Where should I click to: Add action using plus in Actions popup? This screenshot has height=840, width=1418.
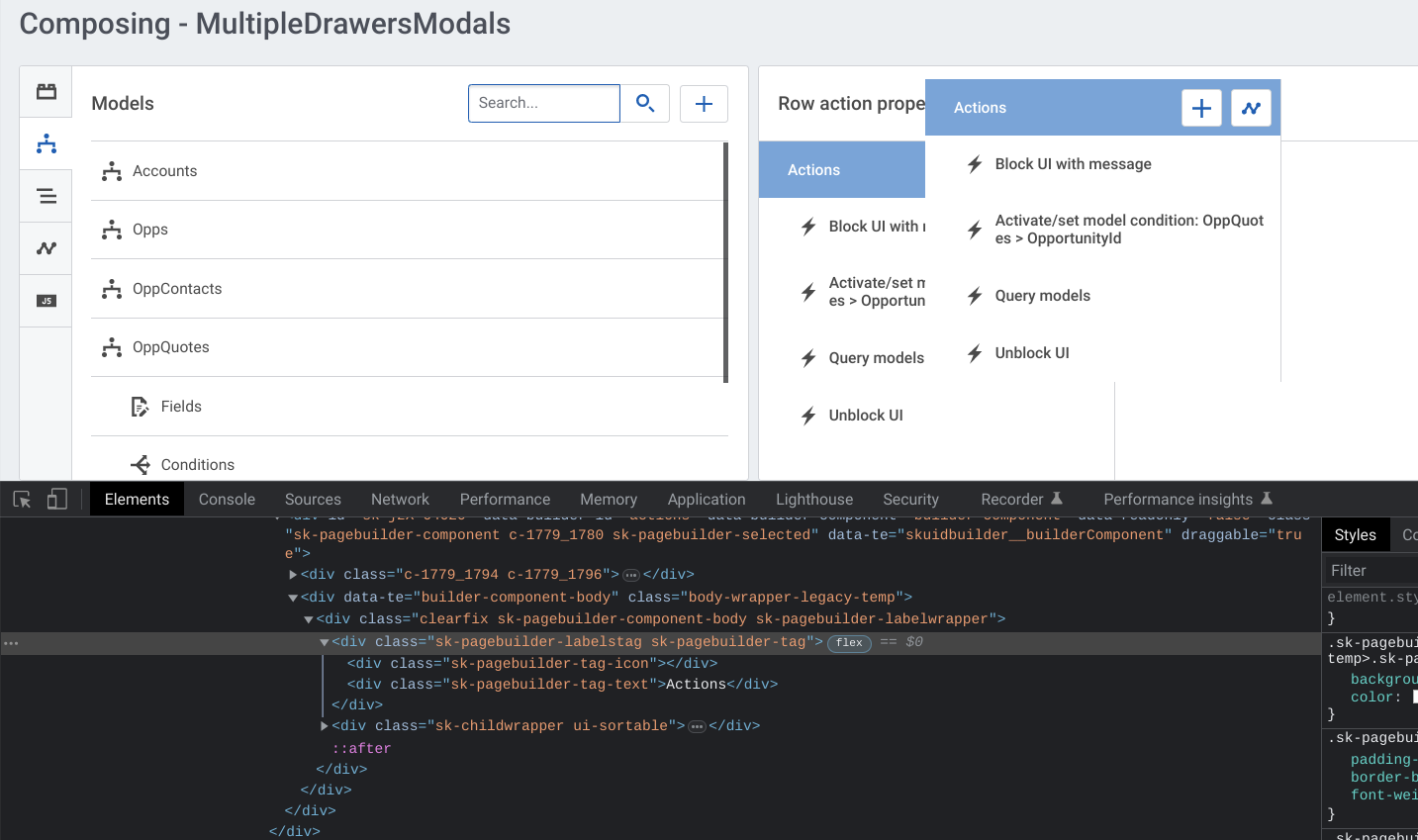pyautogui.click(x=1201, y=108)
